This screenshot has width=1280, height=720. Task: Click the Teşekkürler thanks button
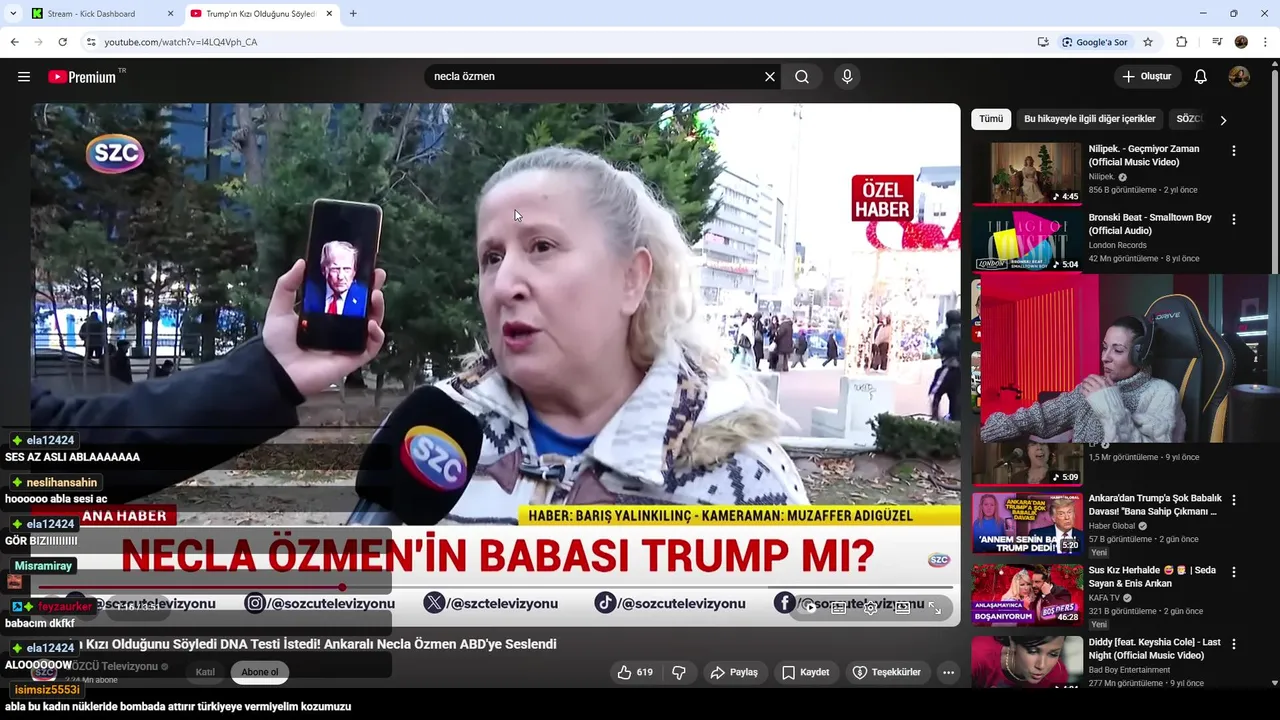tap(886, 672)
